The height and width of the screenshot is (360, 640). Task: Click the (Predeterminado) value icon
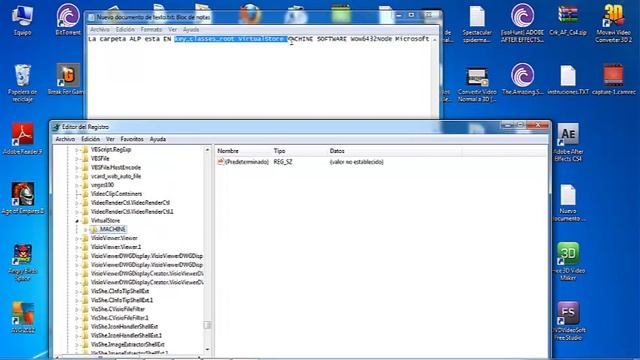(x=221, y=162)
